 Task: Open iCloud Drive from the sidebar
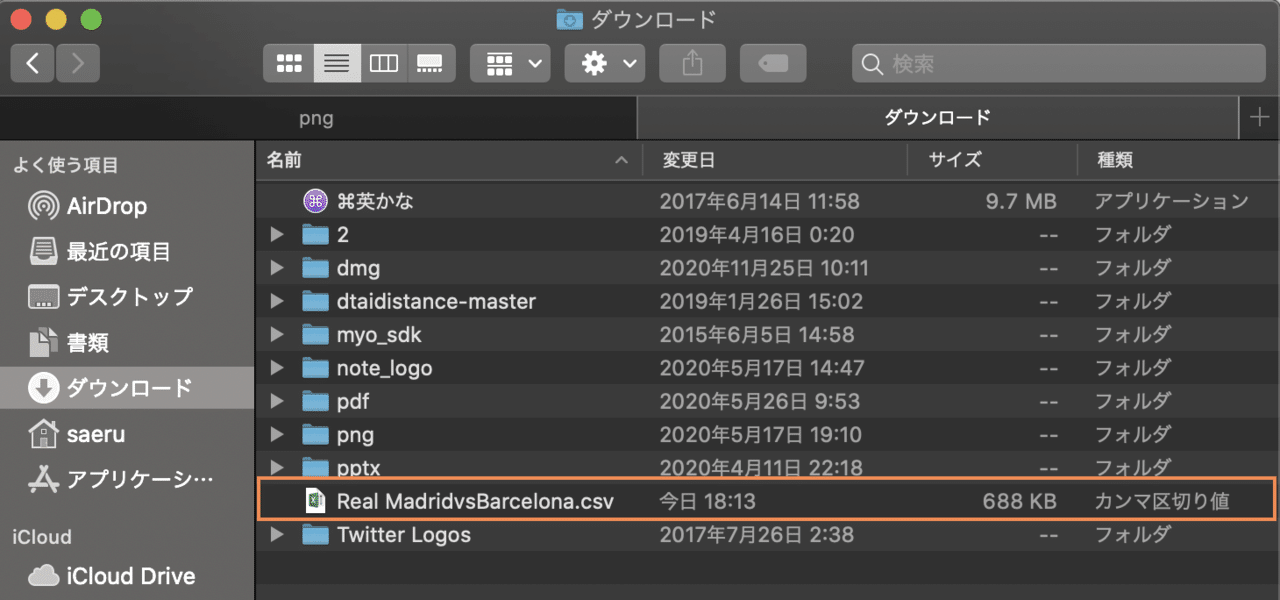coord(110,576)
